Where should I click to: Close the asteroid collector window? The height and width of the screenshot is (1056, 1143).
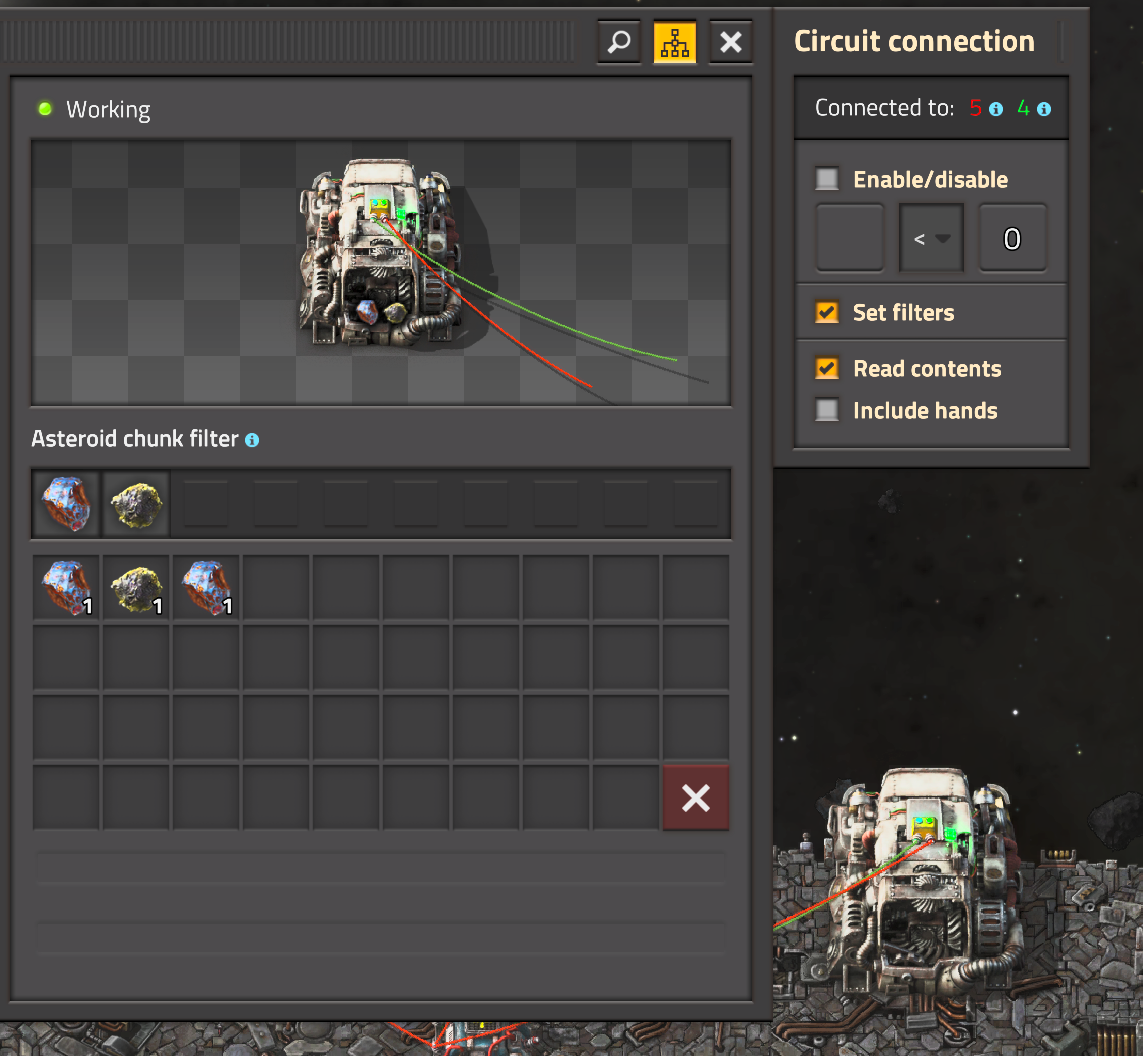(x=731, y=42)
